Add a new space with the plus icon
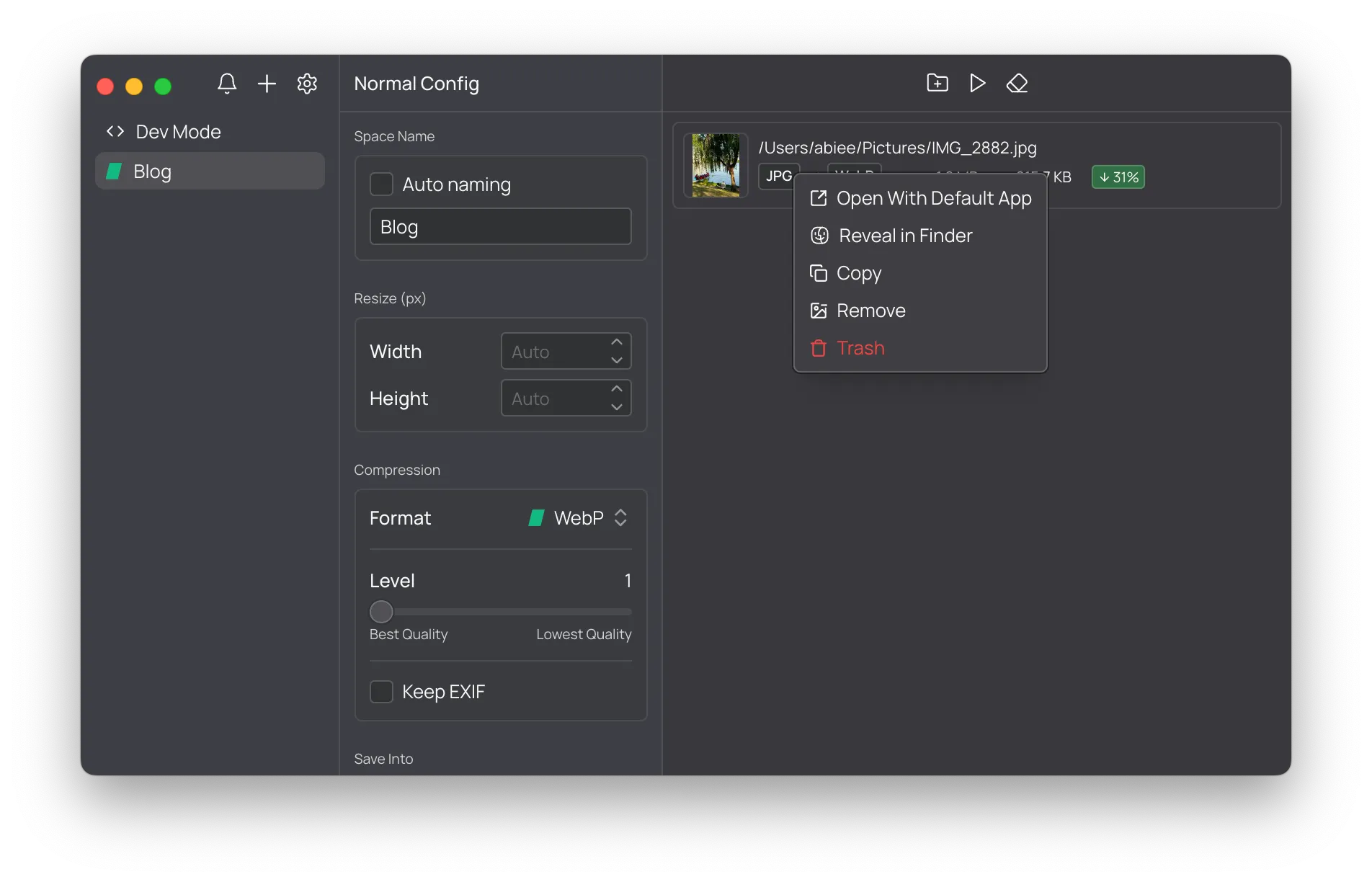 267,84
